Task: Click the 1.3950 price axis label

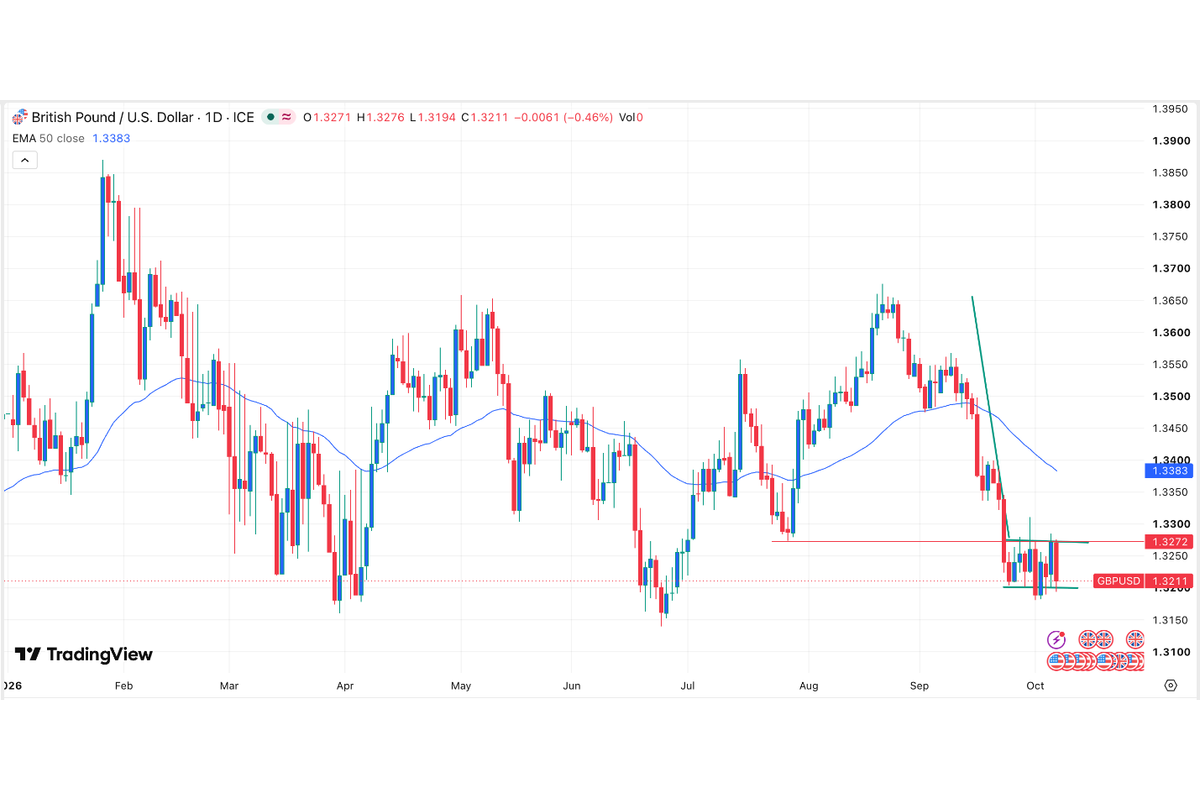Action: 1170,109
